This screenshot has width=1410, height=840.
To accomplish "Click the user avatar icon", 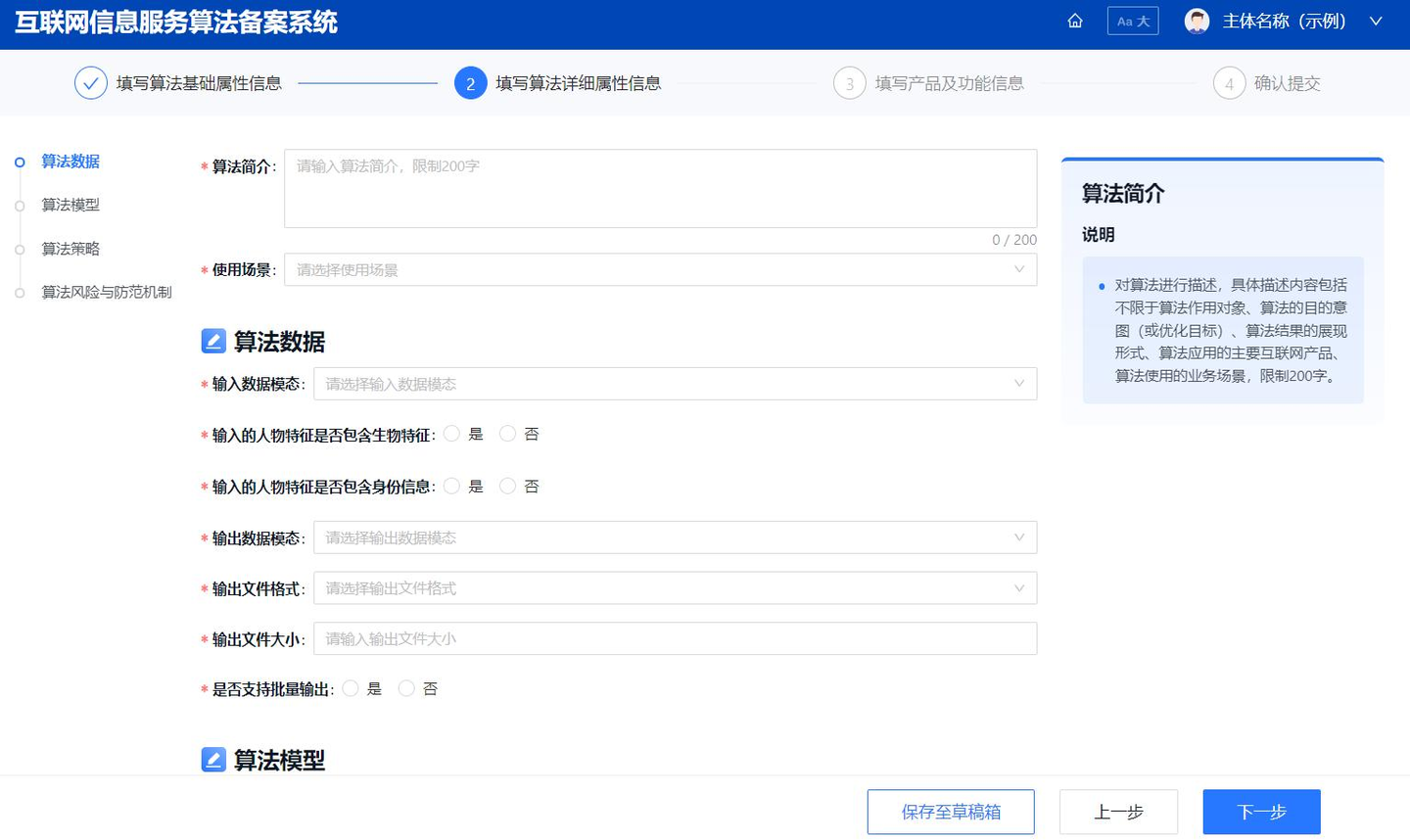I will tap(1197, 21).
